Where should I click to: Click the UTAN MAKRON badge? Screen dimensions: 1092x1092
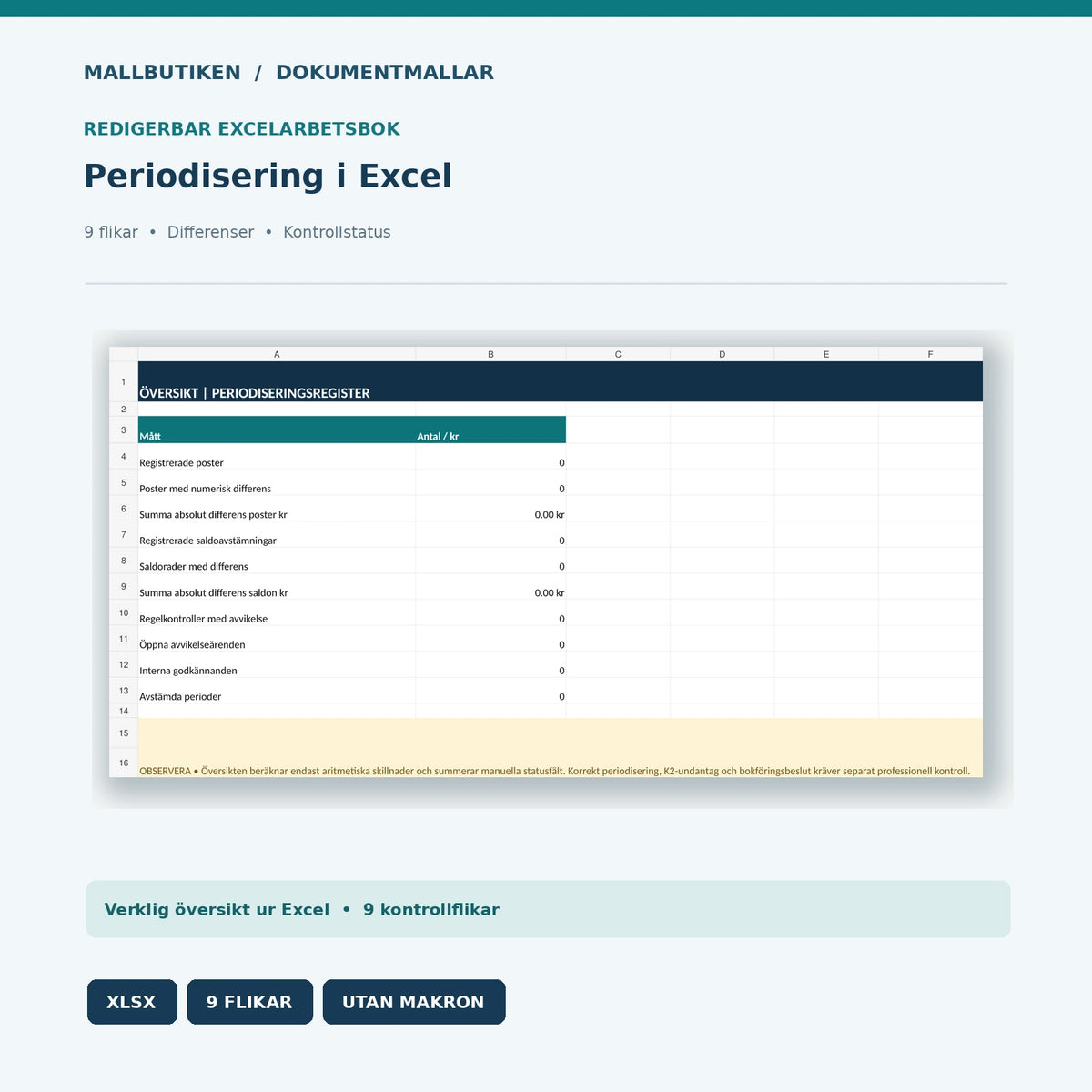[x=413, y=1002]
